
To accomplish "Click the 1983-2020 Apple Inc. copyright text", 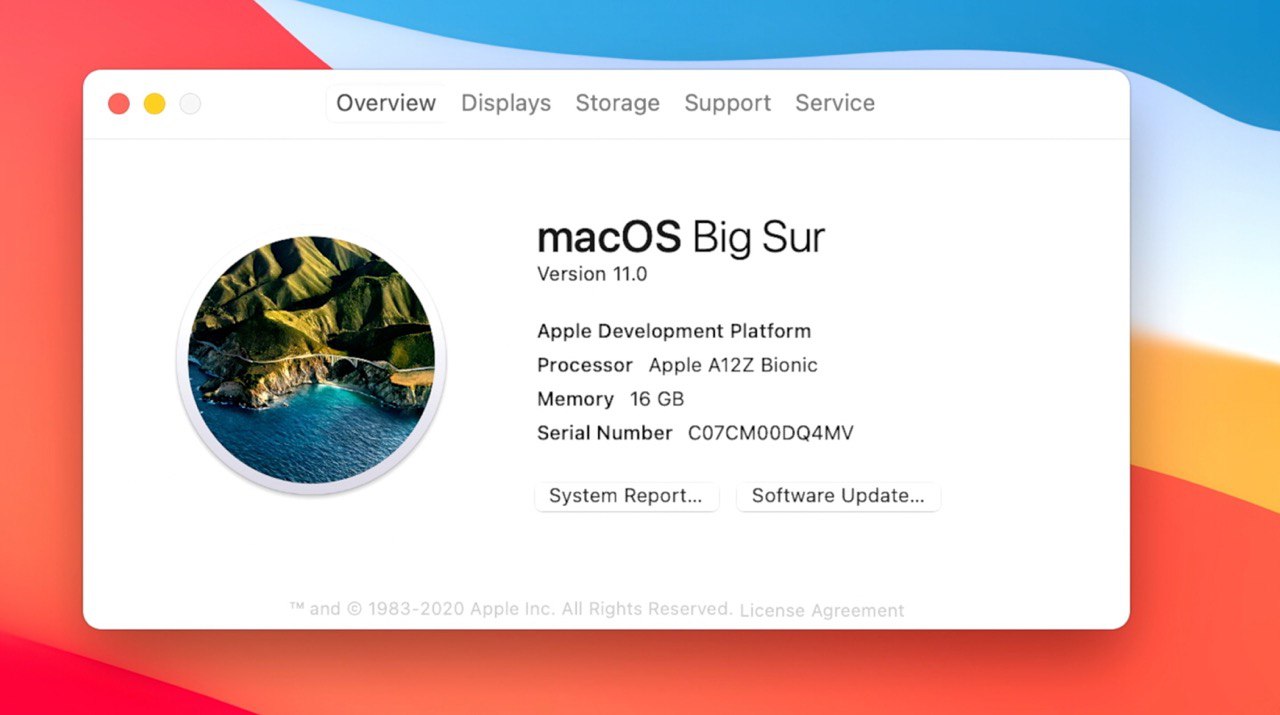I will pyautogui.click(x=511, y=608).
